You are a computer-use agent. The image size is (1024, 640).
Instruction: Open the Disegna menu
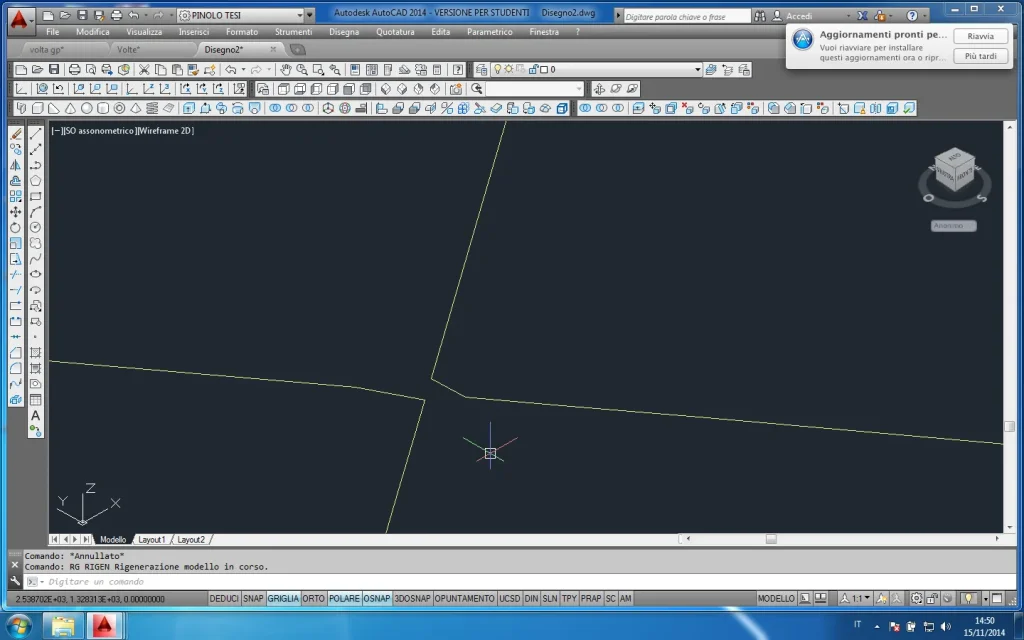pos(343,32)
